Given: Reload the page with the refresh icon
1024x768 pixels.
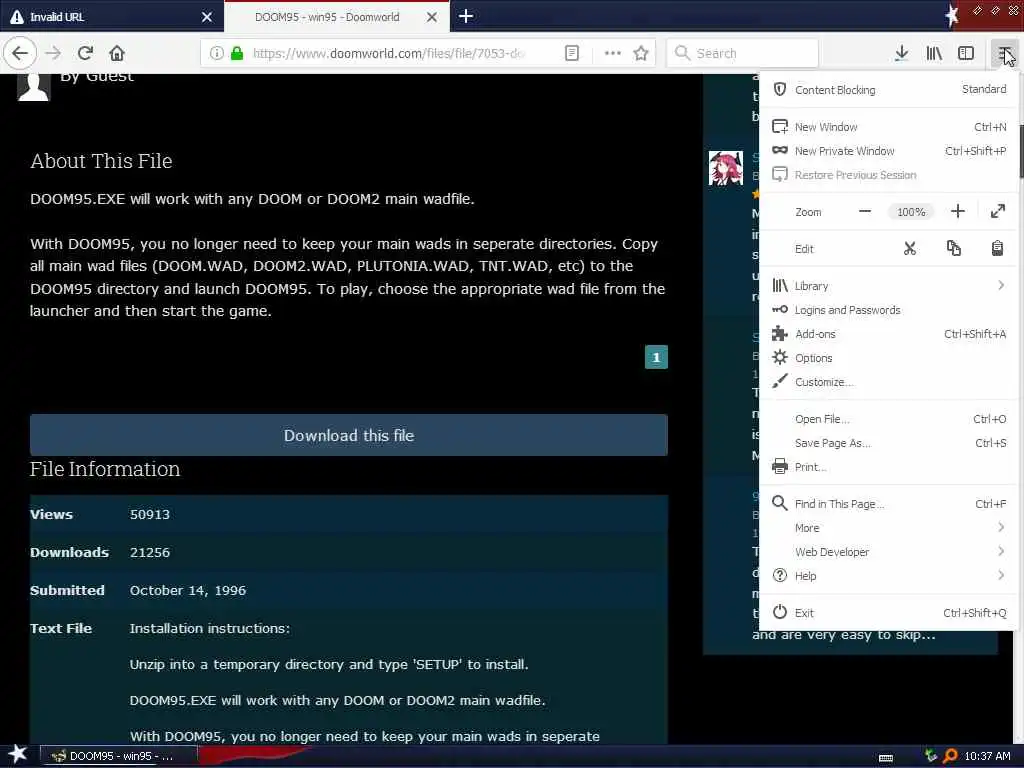Looking at the screenshot, I should coord(86,53).
